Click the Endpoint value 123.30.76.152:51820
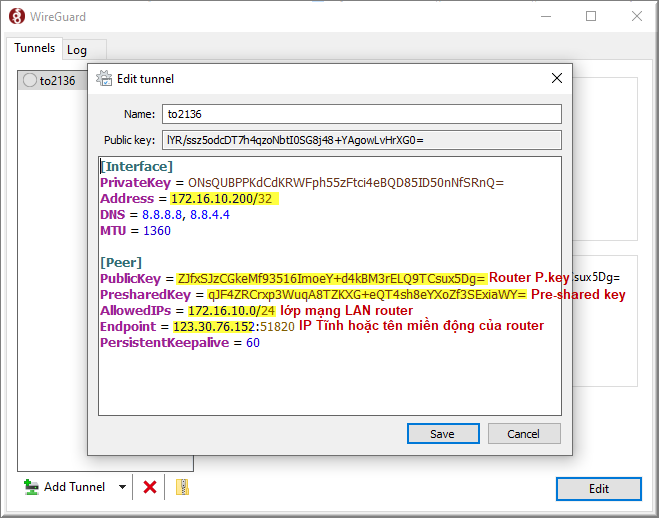Screen dimensions: 659x518 [x=234, y=326]
